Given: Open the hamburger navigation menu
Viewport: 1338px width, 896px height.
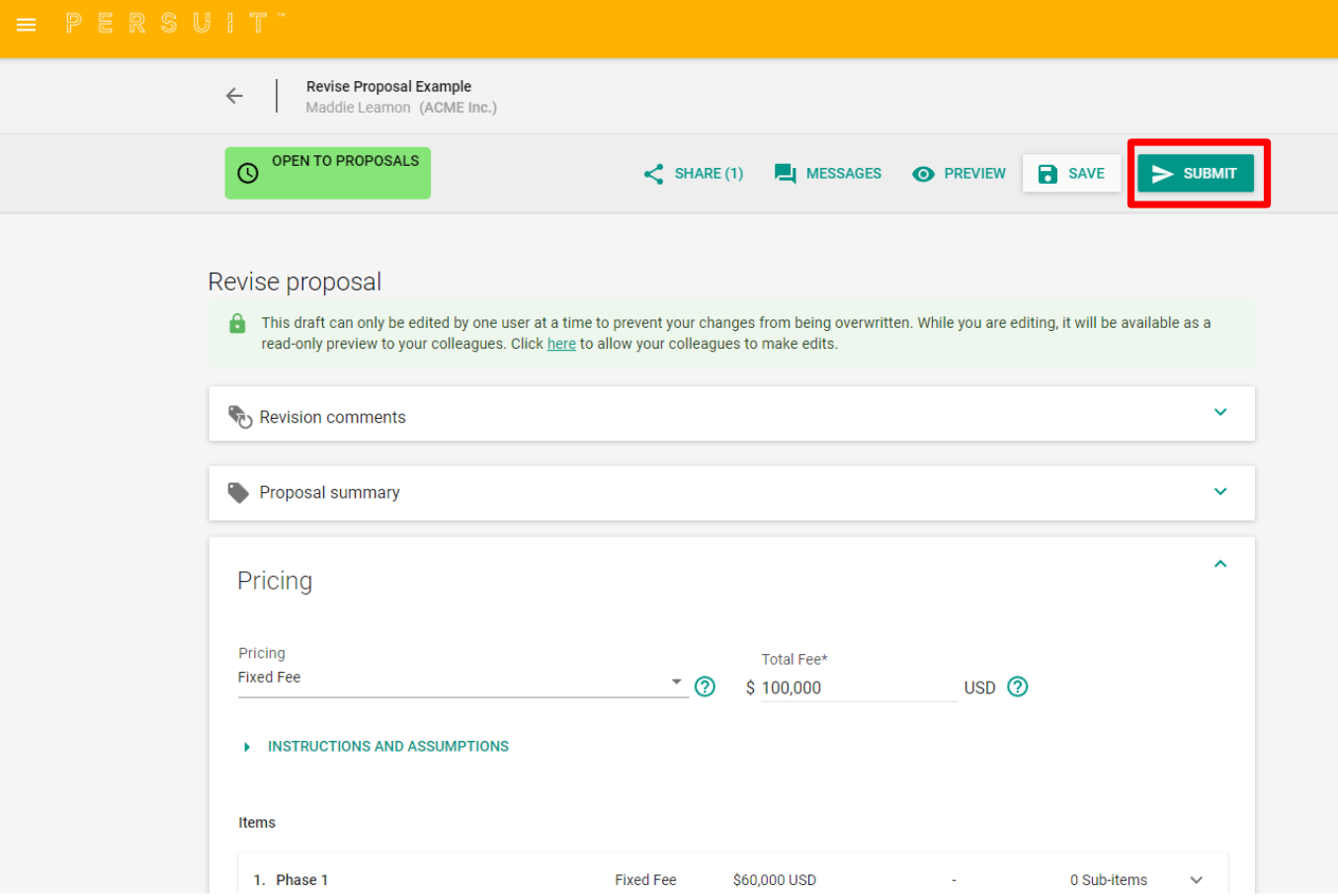Looking at the screenshot, I should [27, 25].
